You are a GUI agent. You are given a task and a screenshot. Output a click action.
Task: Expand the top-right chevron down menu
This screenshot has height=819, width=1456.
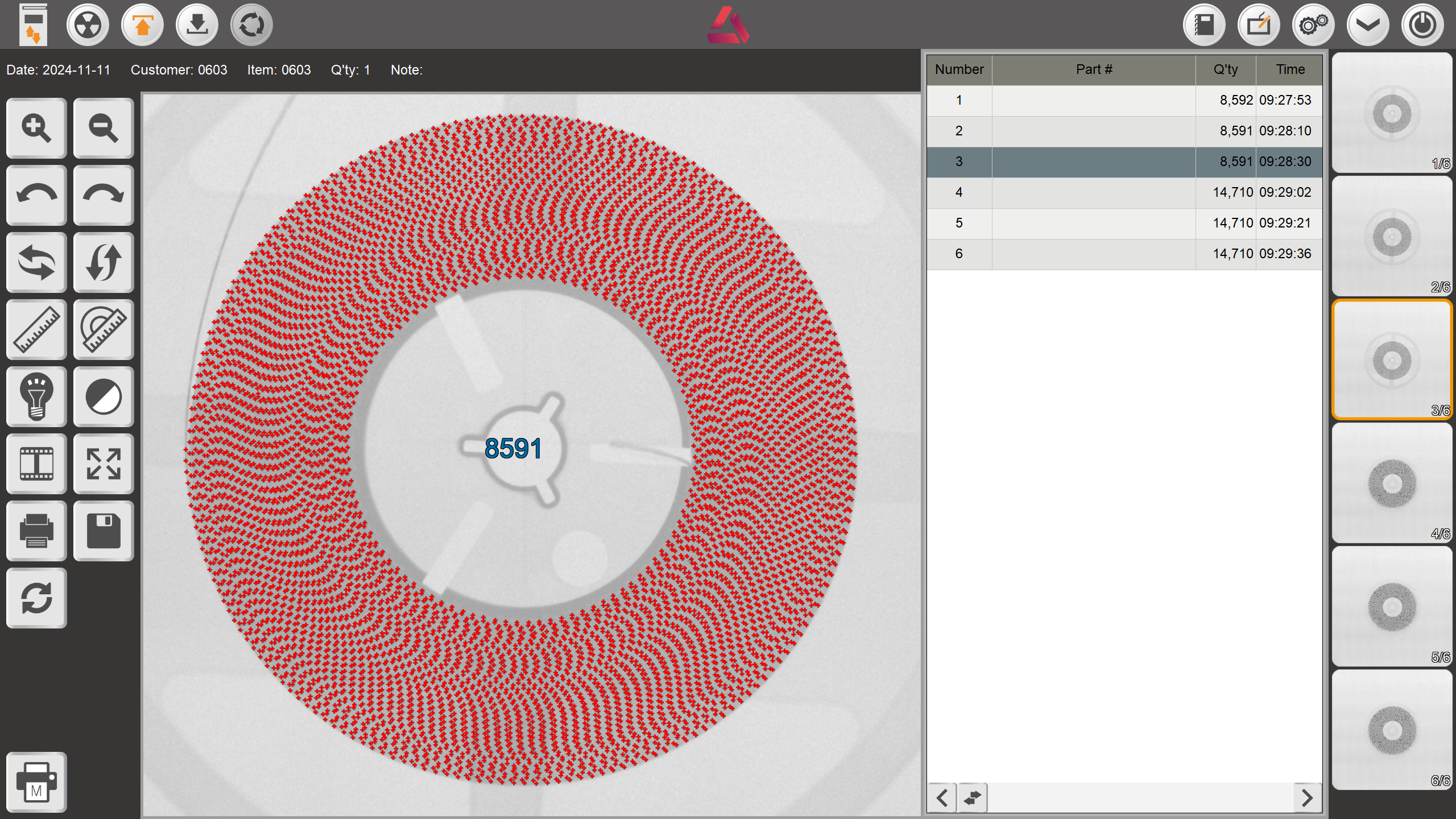click(1368, 25)
